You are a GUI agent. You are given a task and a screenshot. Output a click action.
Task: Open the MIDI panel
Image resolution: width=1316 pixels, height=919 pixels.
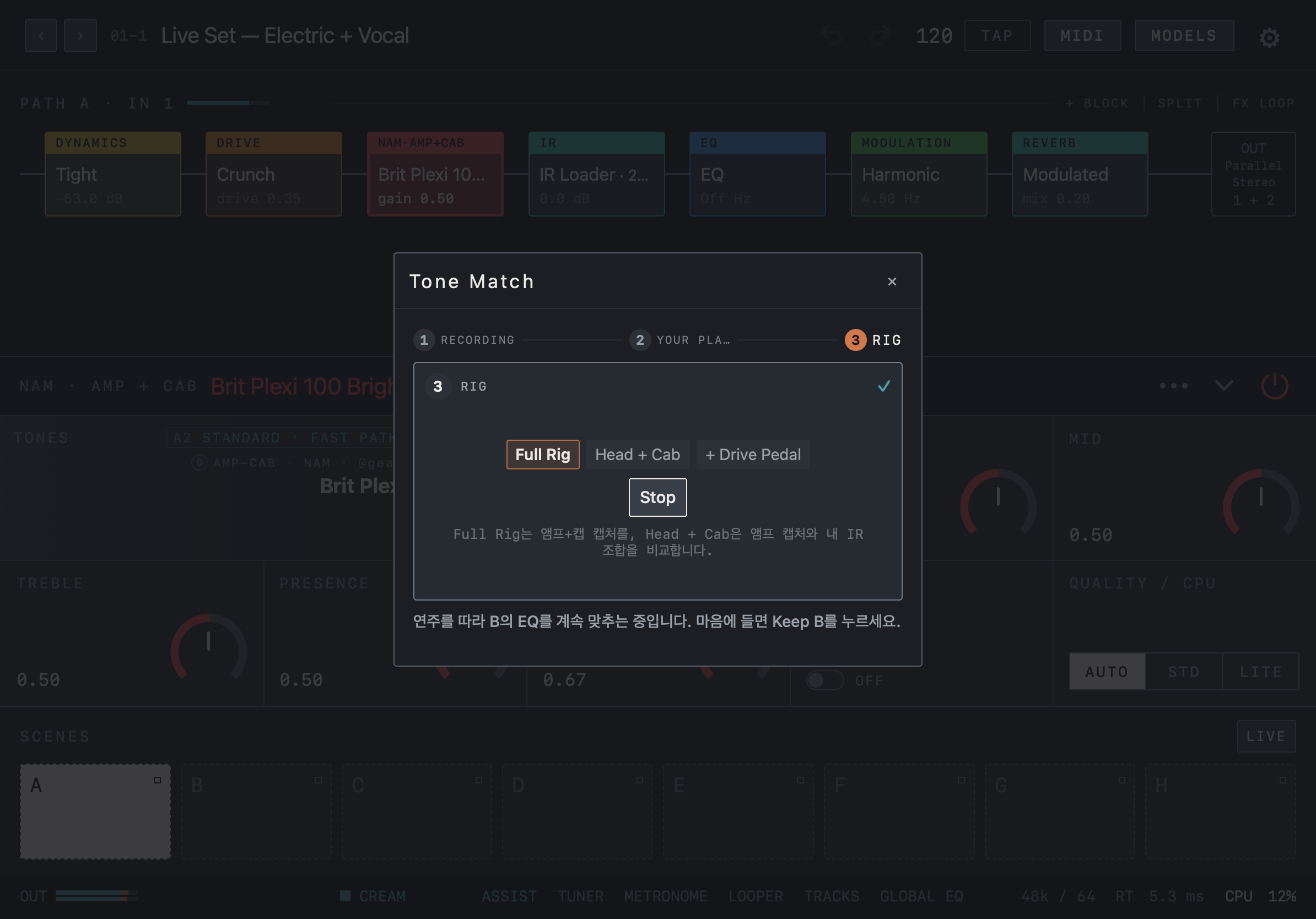(x=1082, y=35)
